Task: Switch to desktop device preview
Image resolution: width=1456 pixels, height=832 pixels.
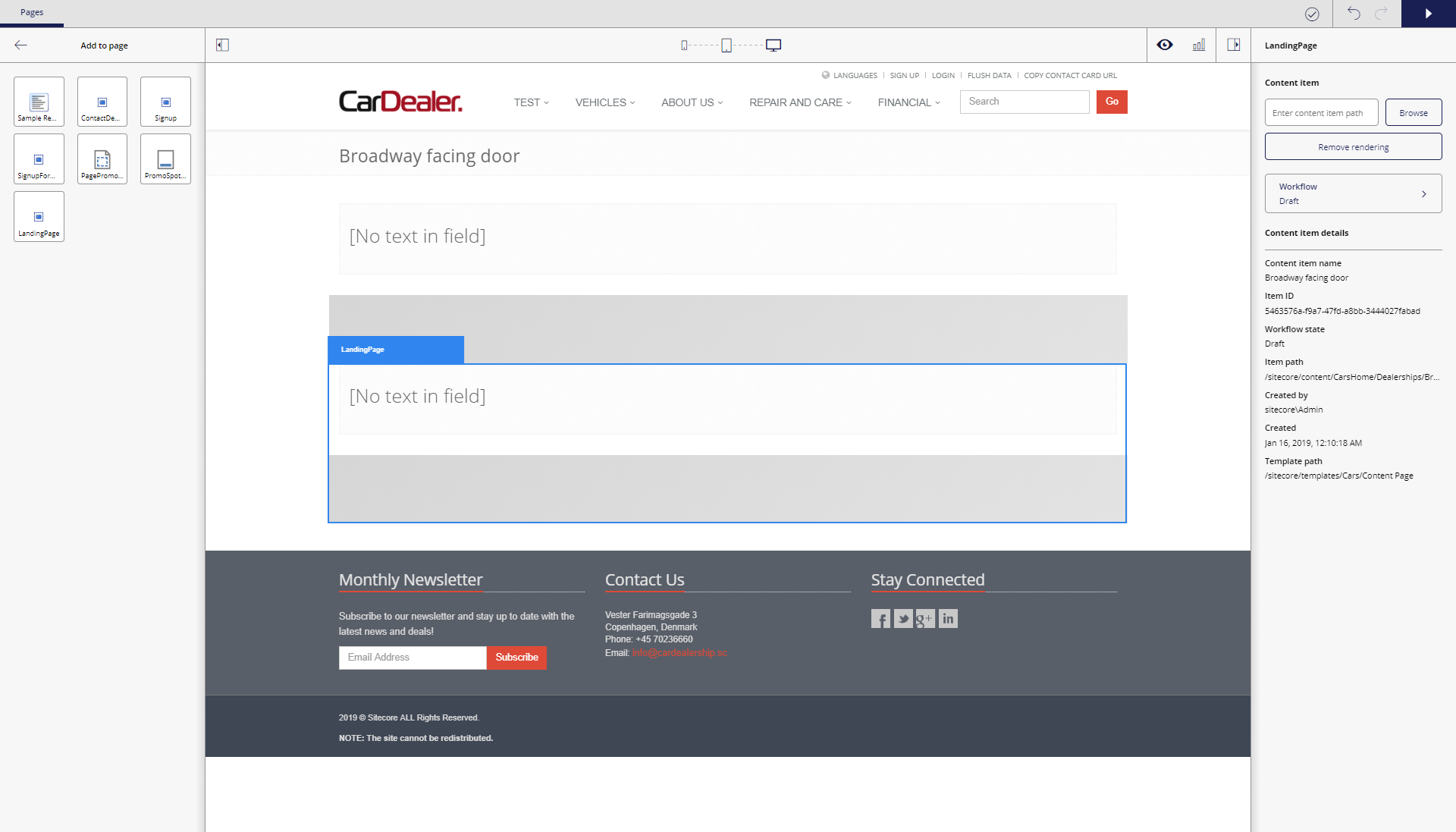Action: [773, 46]
